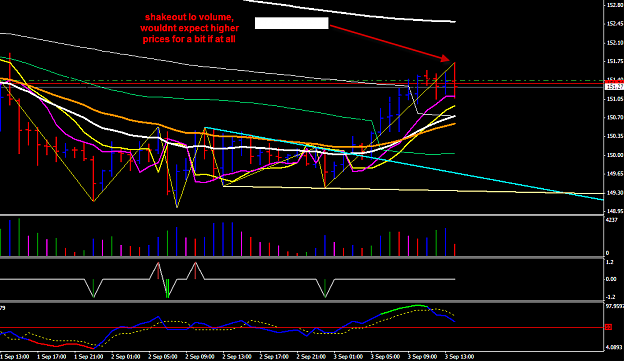
Task: Click the 2 Sep 17:00 time label
Action: 274,356
